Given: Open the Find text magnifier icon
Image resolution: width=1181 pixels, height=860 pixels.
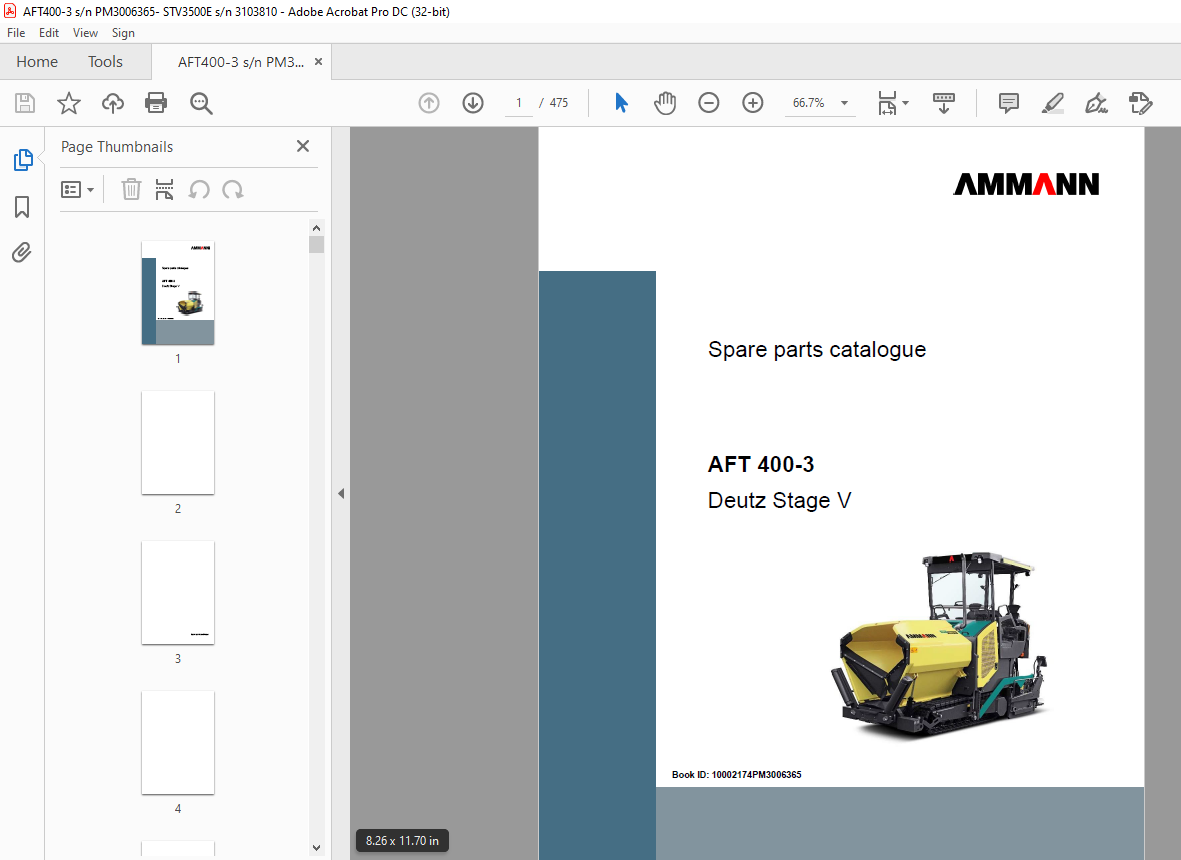Looking at the screenshot, I should tap(201, 103).
